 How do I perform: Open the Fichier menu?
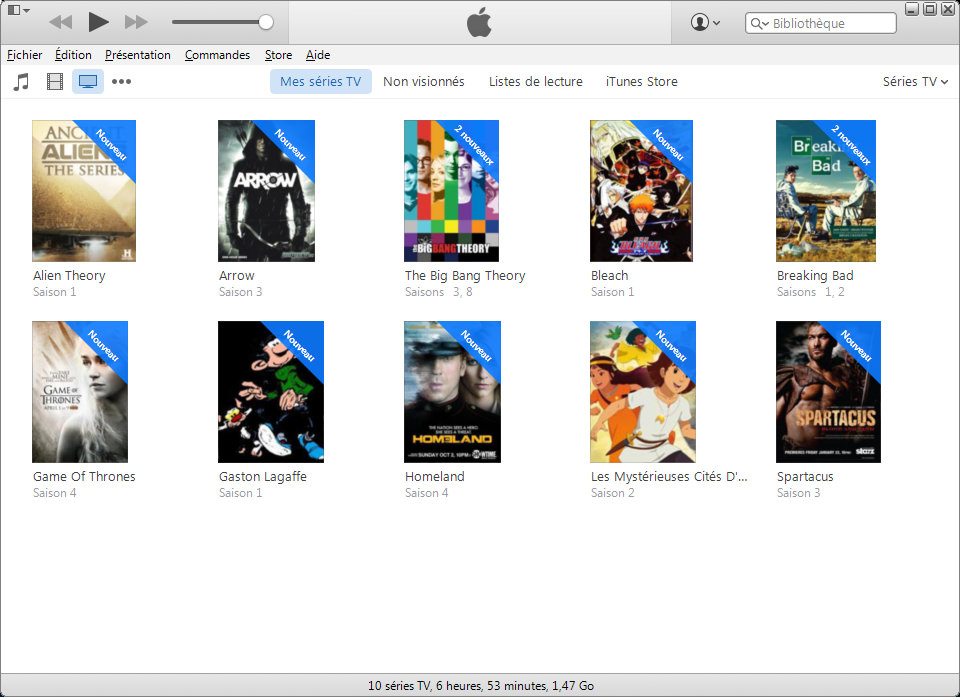[25, 55]
